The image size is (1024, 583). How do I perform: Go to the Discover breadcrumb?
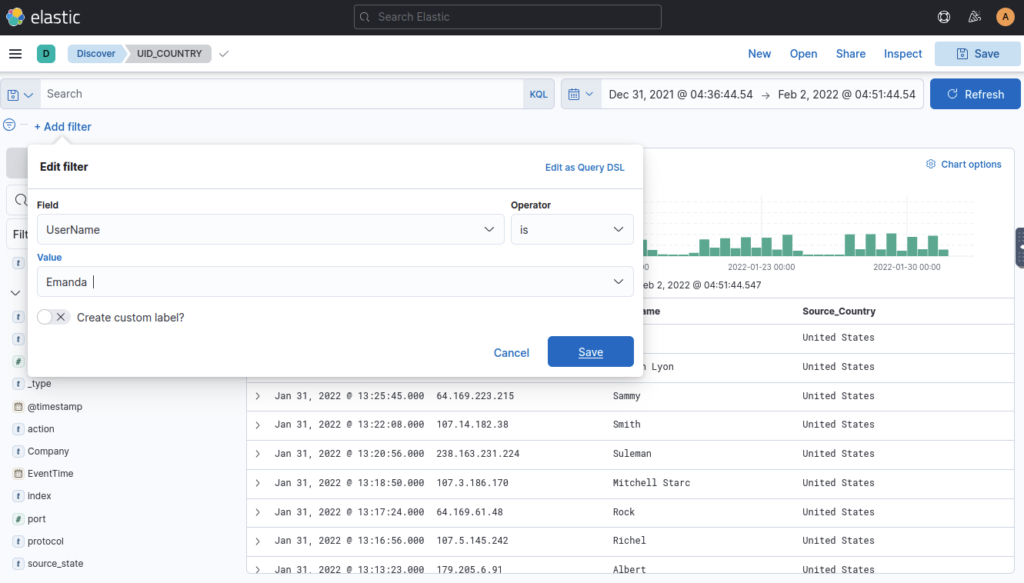[x=95, y=54]
